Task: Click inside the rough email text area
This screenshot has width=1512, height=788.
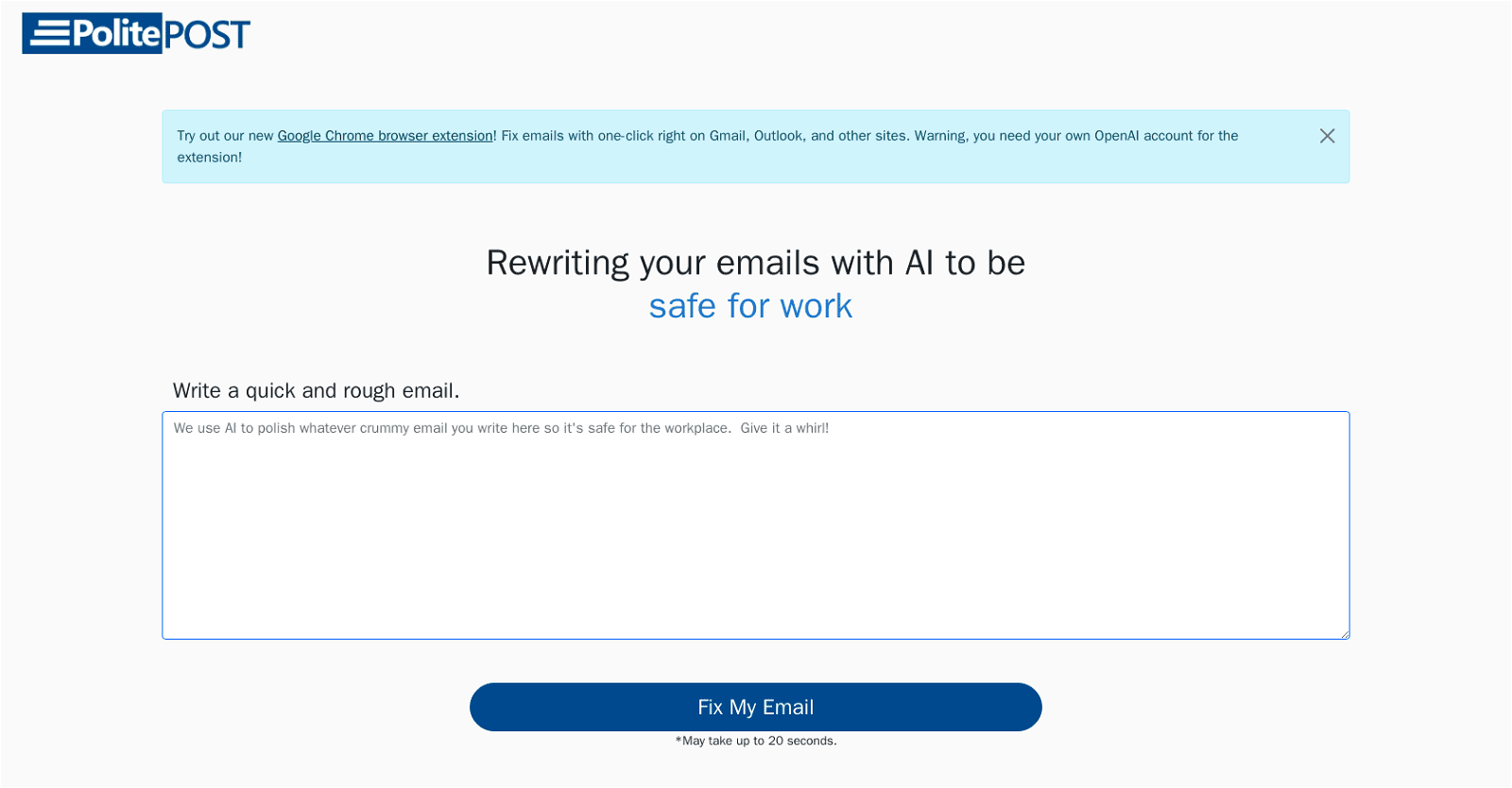Action: (756, 524)
